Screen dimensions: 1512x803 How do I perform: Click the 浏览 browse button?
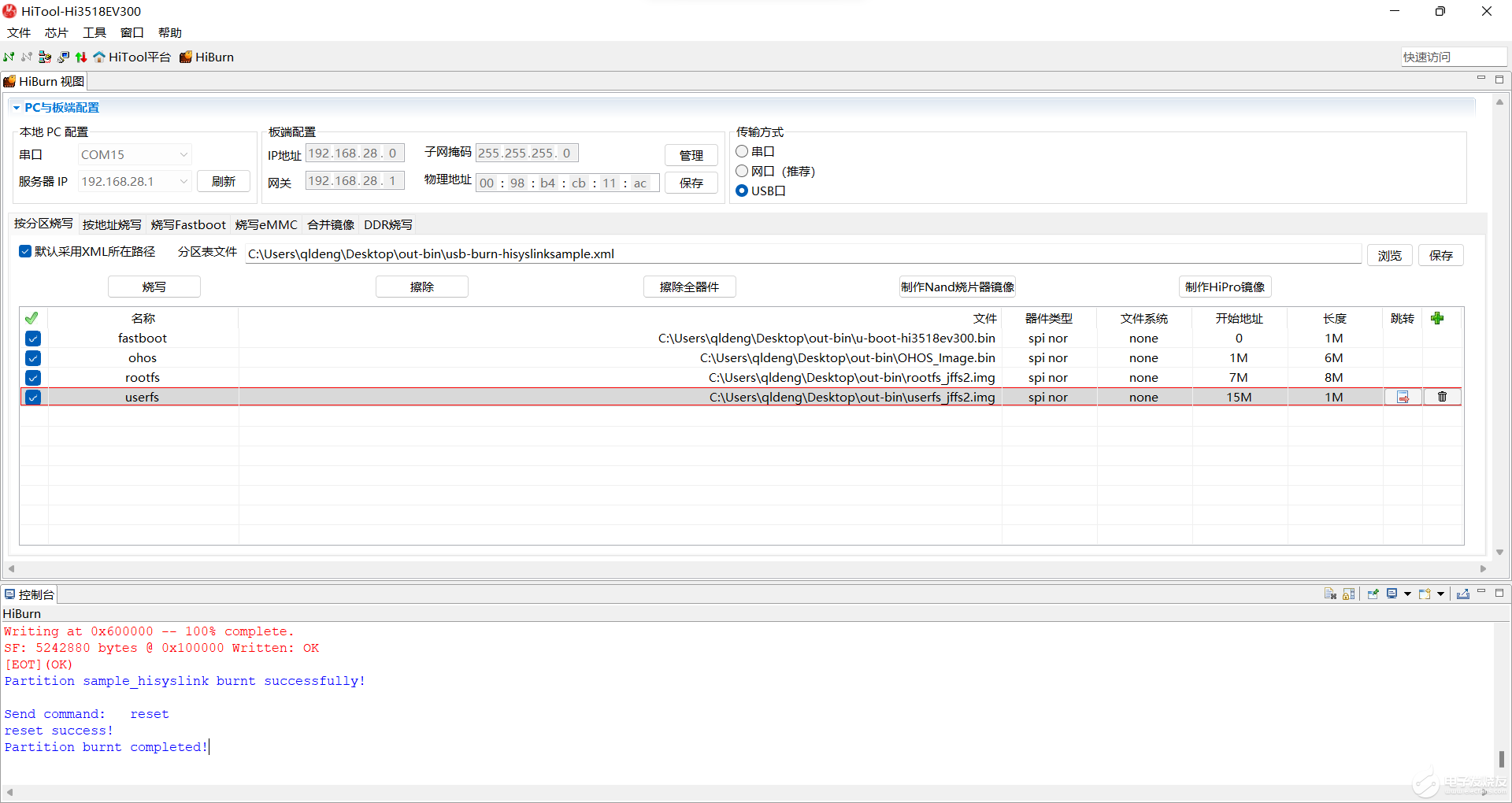pos(1390,255)
